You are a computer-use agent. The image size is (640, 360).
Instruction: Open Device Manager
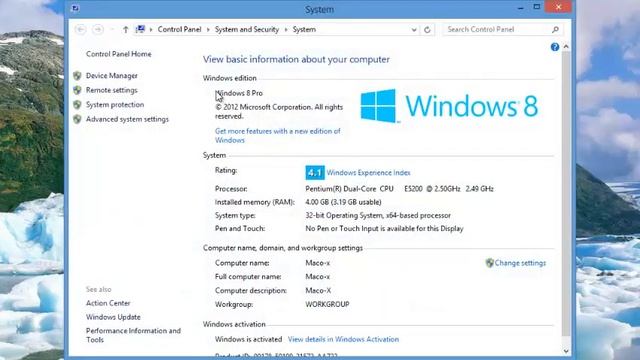[x=112, y=76]
